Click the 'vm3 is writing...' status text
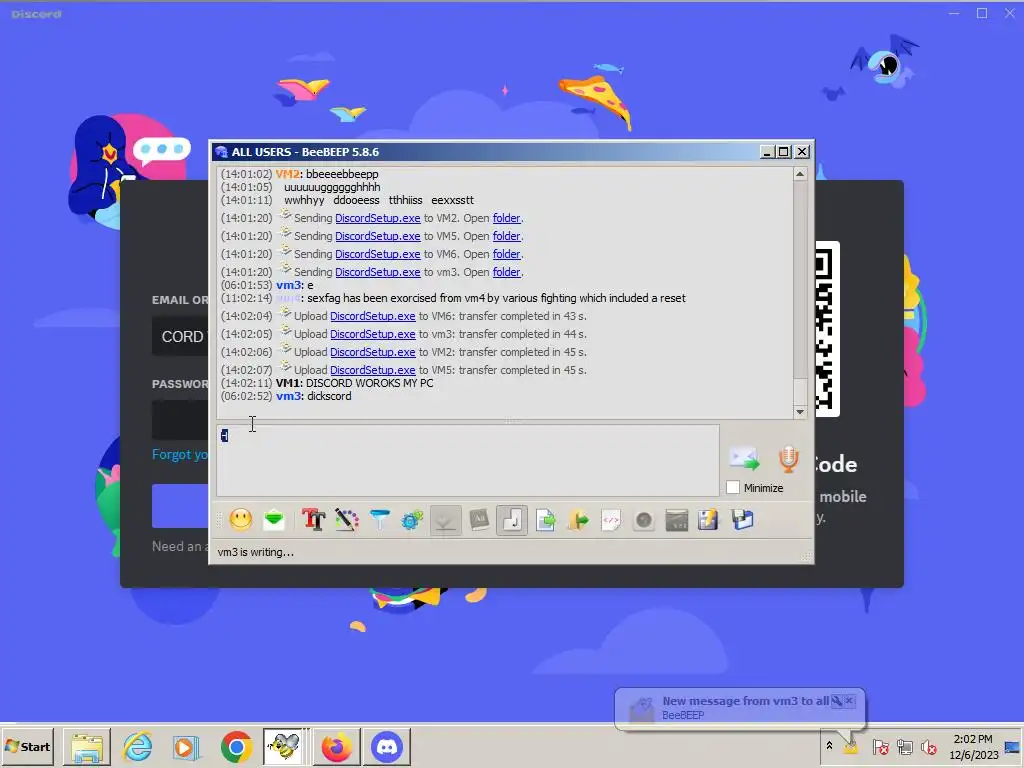The height and width of the screenshot is (768, 1024). [255, 552]
